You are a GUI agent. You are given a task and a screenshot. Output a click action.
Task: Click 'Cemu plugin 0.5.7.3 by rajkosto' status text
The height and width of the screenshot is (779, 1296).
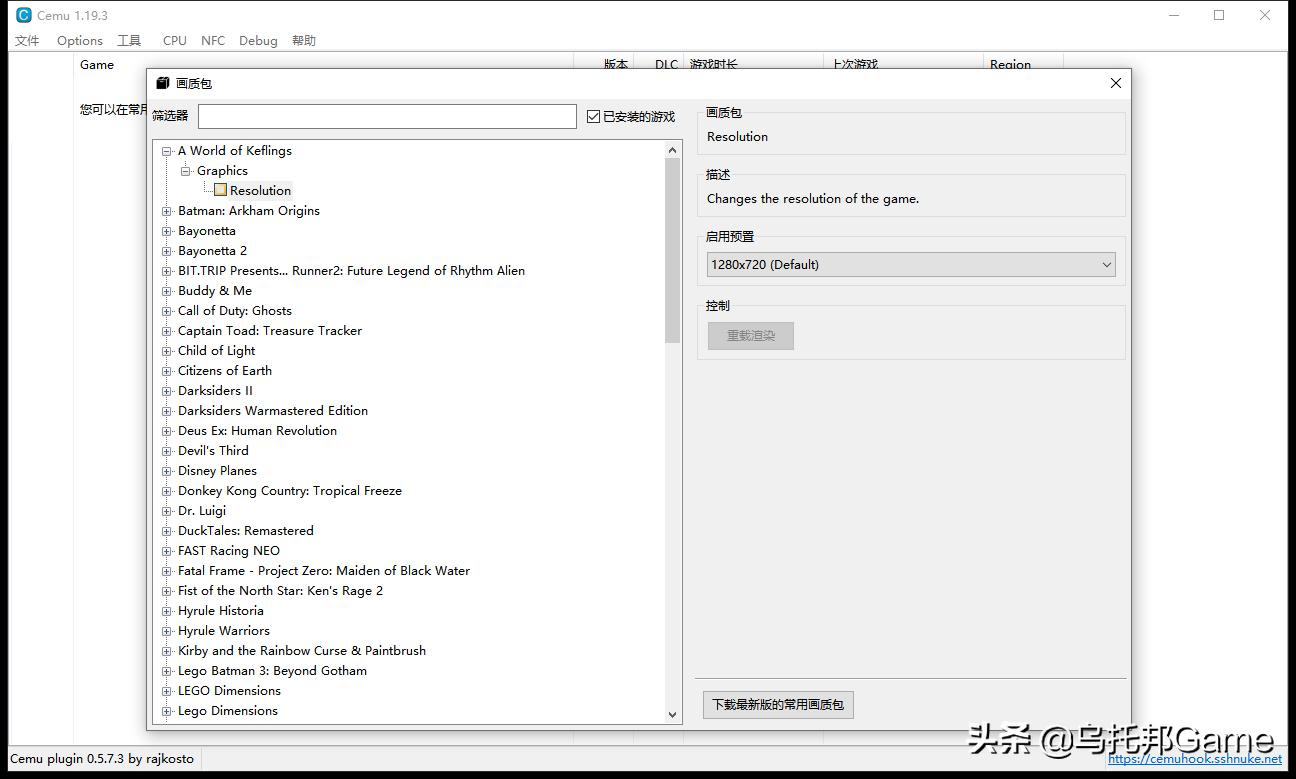[x=102, y=759]
